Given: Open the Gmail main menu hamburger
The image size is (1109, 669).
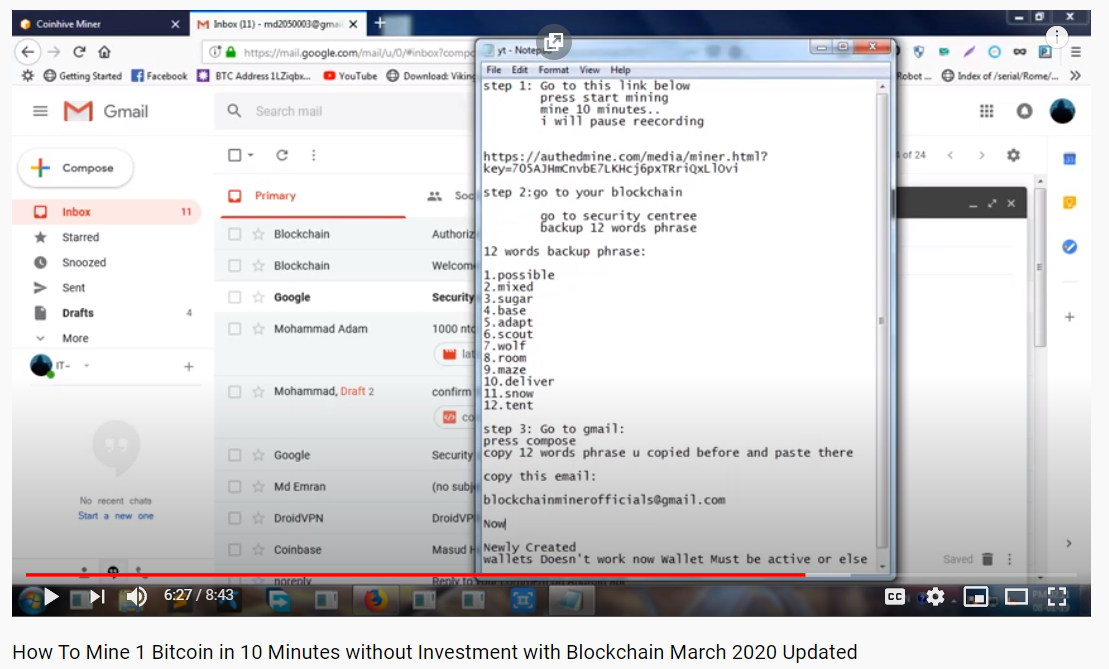Looking at the screenshot, I should coord(40,111).
